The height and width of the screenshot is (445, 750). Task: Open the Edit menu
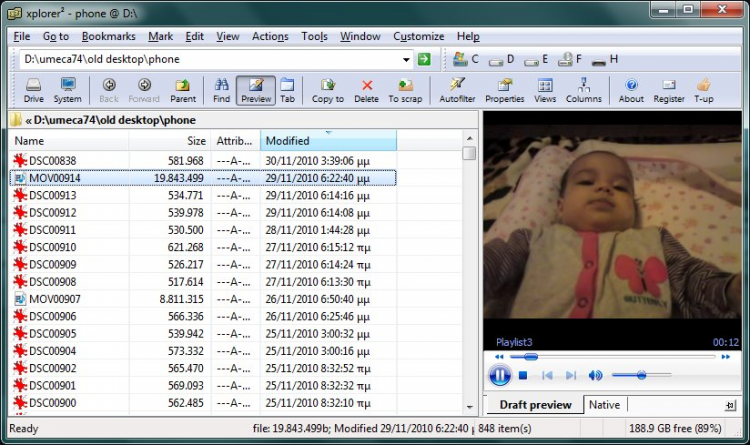point(194,36)
